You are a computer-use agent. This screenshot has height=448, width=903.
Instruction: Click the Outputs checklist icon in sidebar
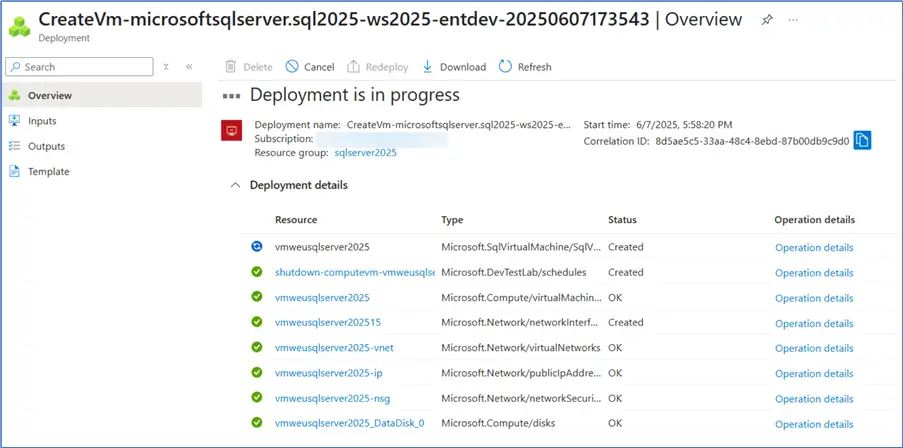click(14, 146)
